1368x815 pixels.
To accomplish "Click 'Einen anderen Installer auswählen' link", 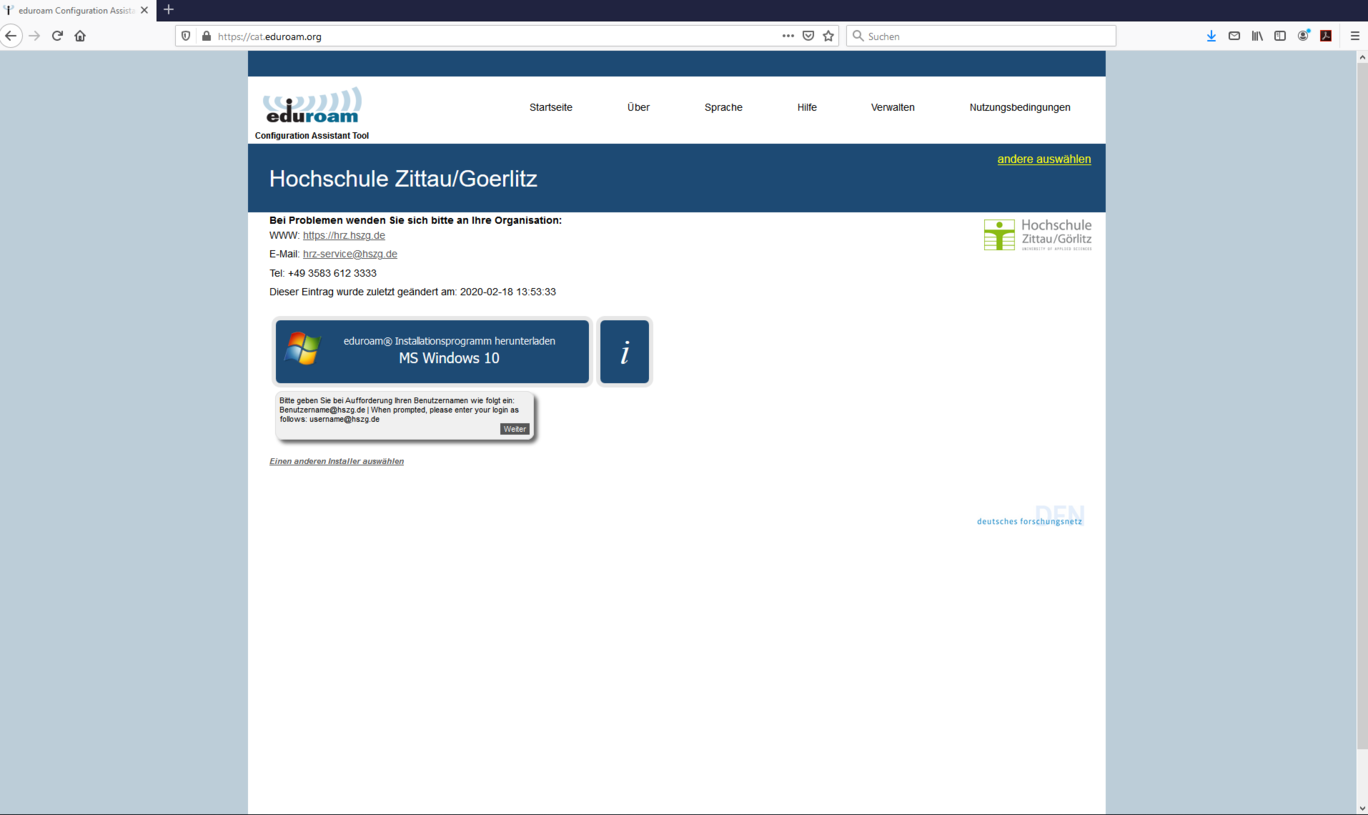I will [337, 461].
